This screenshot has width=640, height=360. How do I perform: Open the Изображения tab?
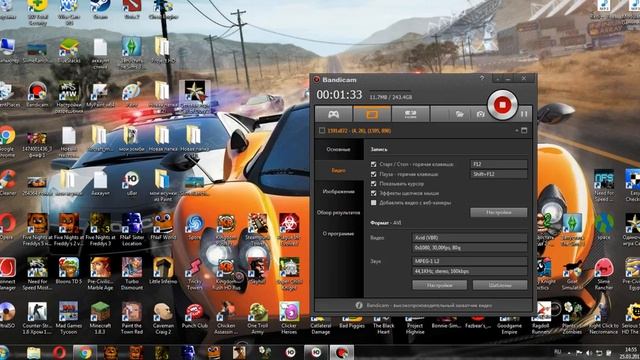tap(338, 191)
